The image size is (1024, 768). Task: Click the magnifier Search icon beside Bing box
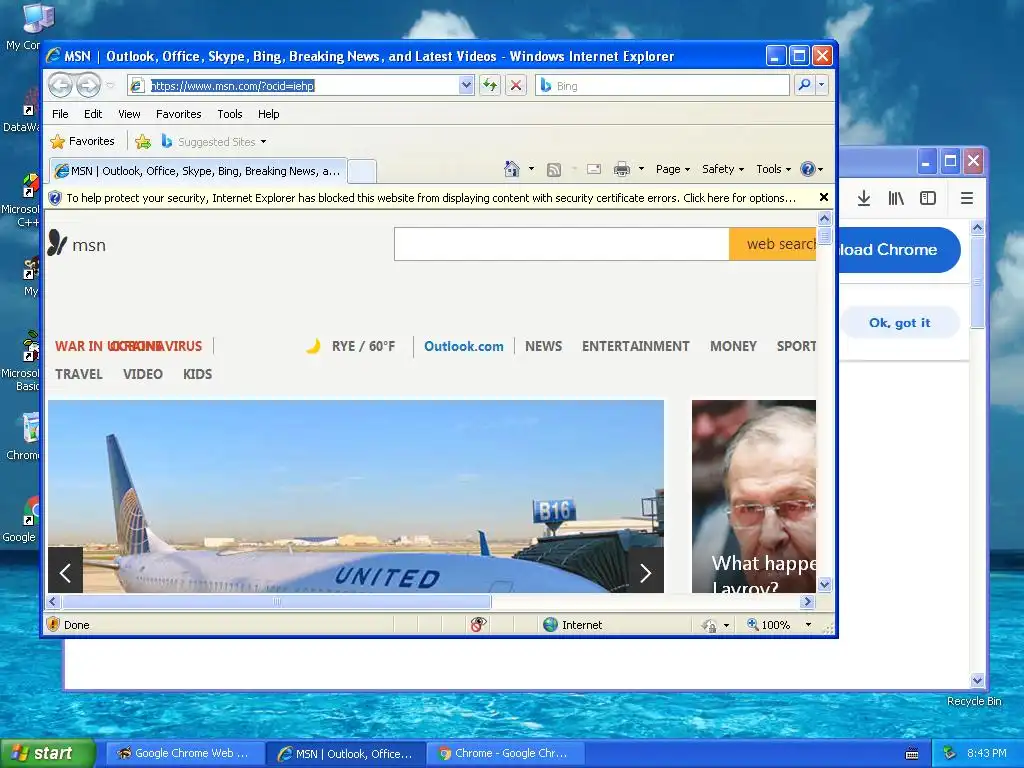click(805, 85)
